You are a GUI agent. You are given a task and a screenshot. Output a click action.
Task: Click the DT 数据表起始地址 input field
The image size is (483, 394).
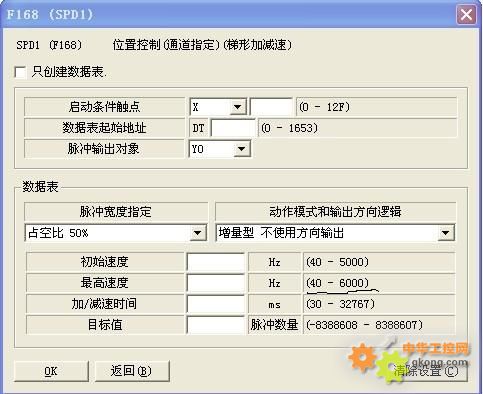tap(233, 128)
